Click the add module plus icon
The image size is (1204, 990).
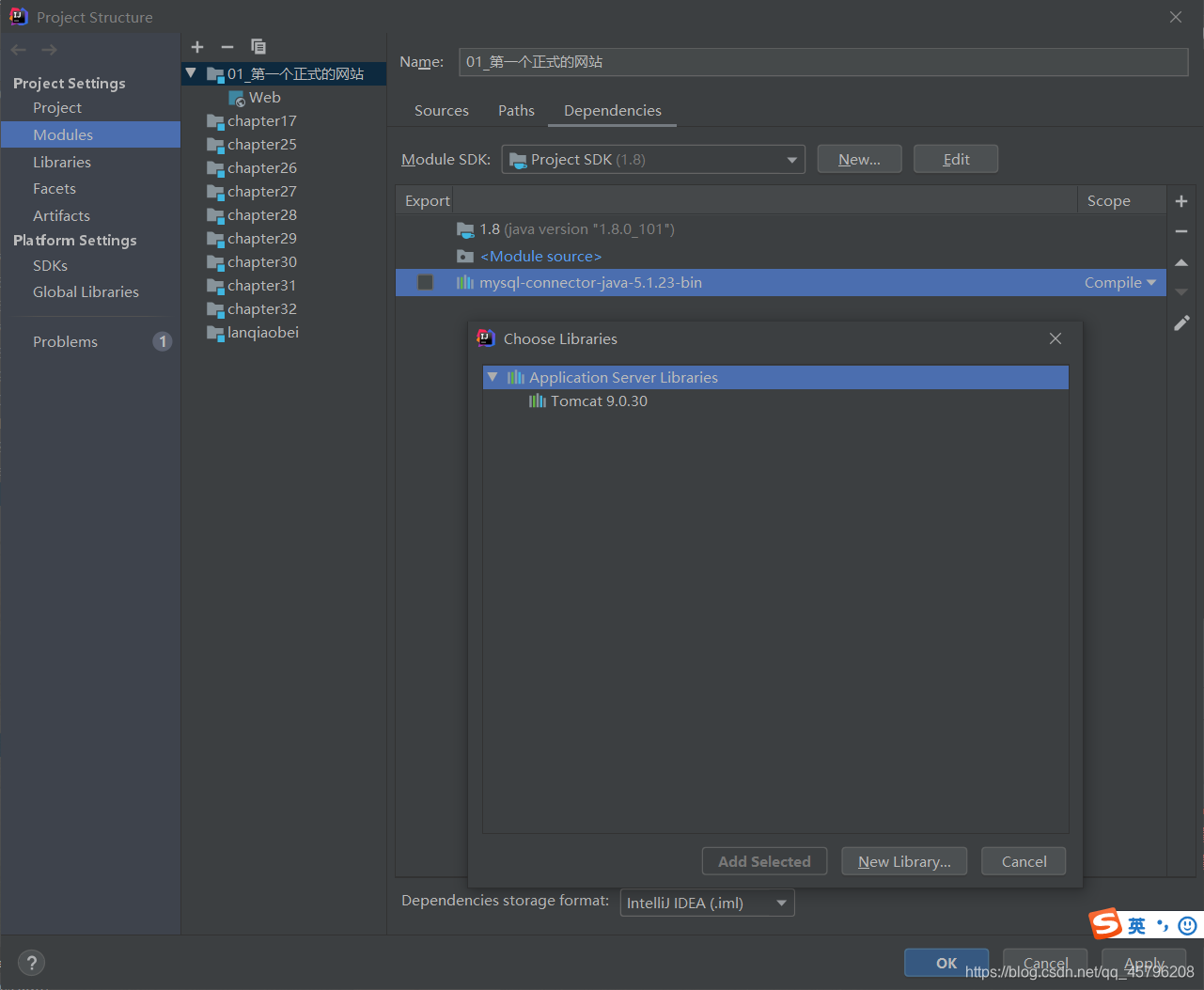tap(197, 47)
